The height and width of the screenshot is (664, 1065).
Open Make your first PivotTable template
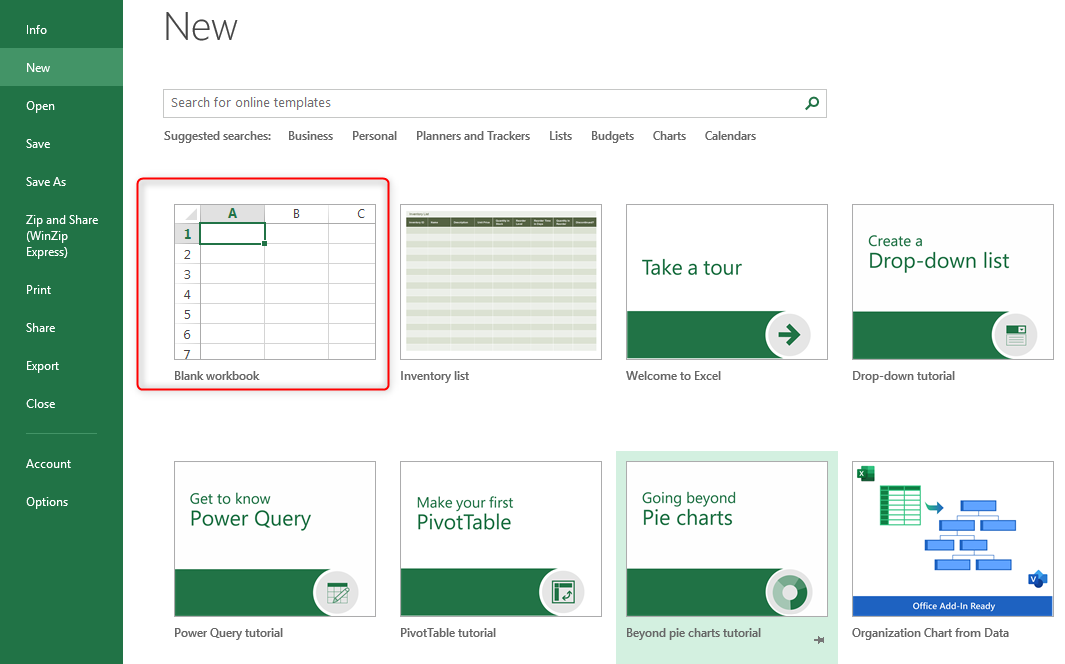(501, 539)
